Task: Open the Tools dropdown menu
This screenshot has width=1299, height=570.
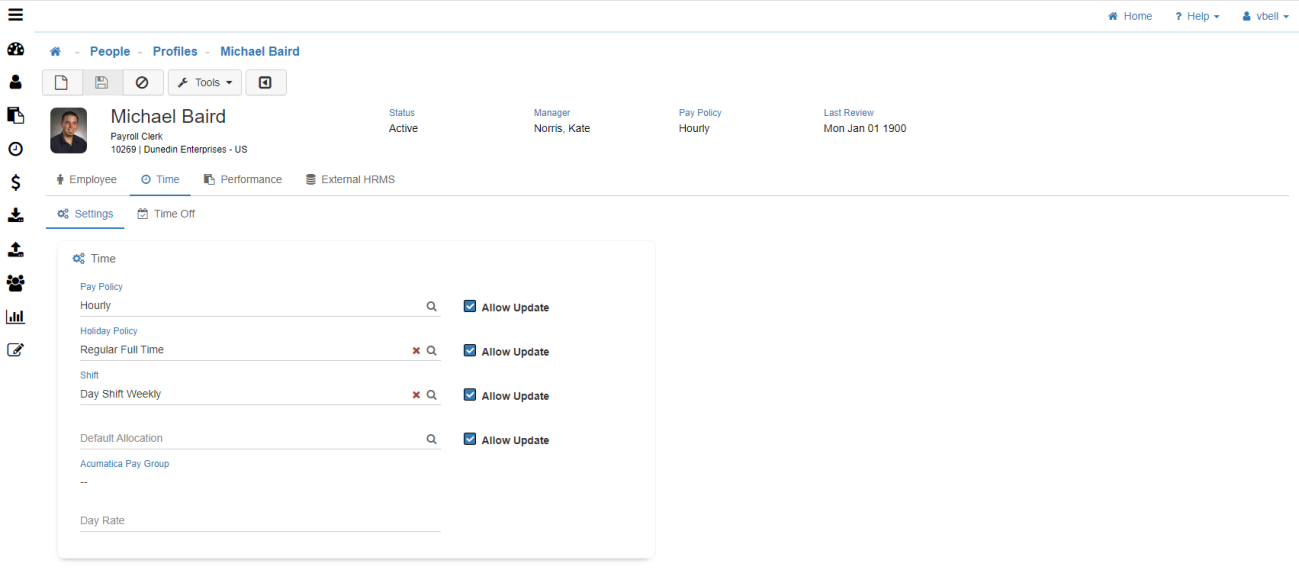Action: coord(205,83)
